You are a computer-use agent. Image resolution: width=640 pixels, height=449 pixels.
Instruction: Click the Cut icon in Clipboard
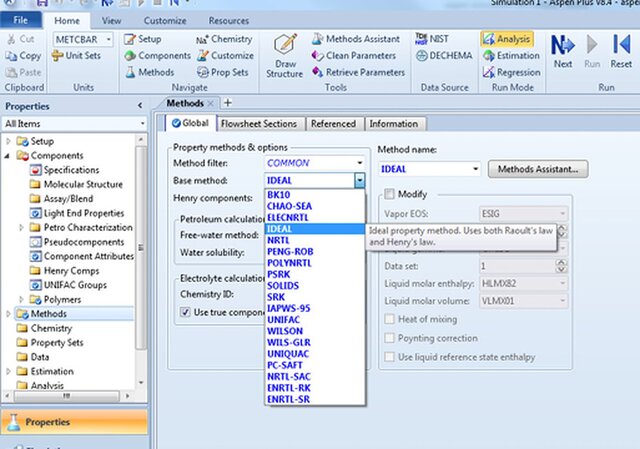click(11, 39)
